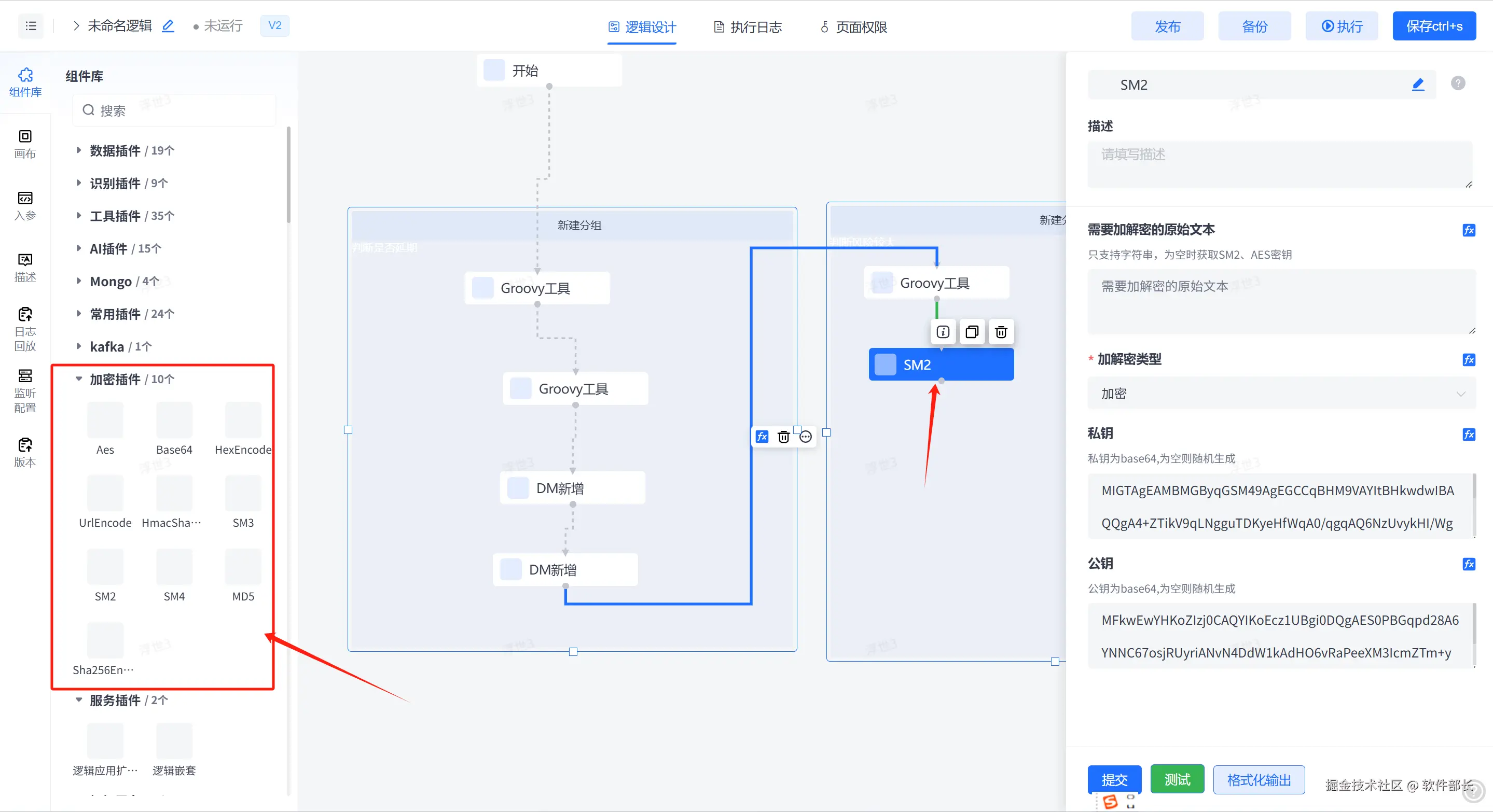Click the fx icon next to 私钥
Image resolution: width=1493 pixels, height=812 pixels.
tap(1469, 435)
